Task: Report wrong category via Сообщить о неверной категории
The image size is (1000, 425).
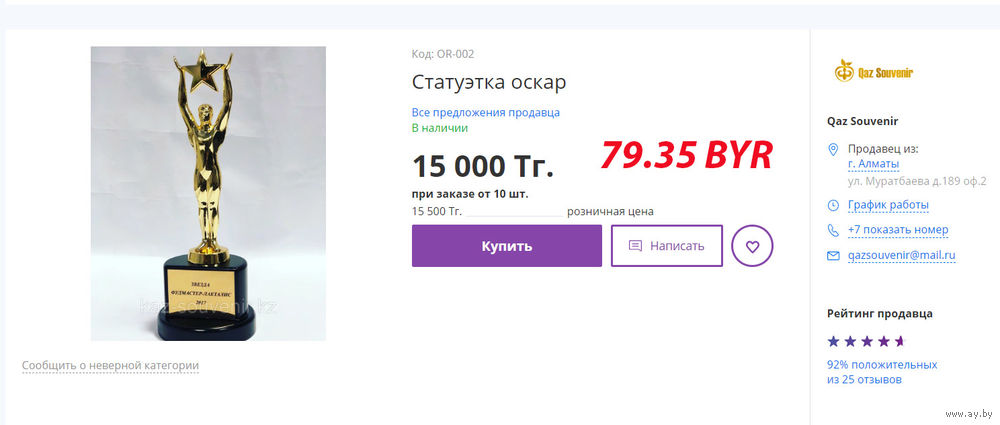Action: coord(110,366)
